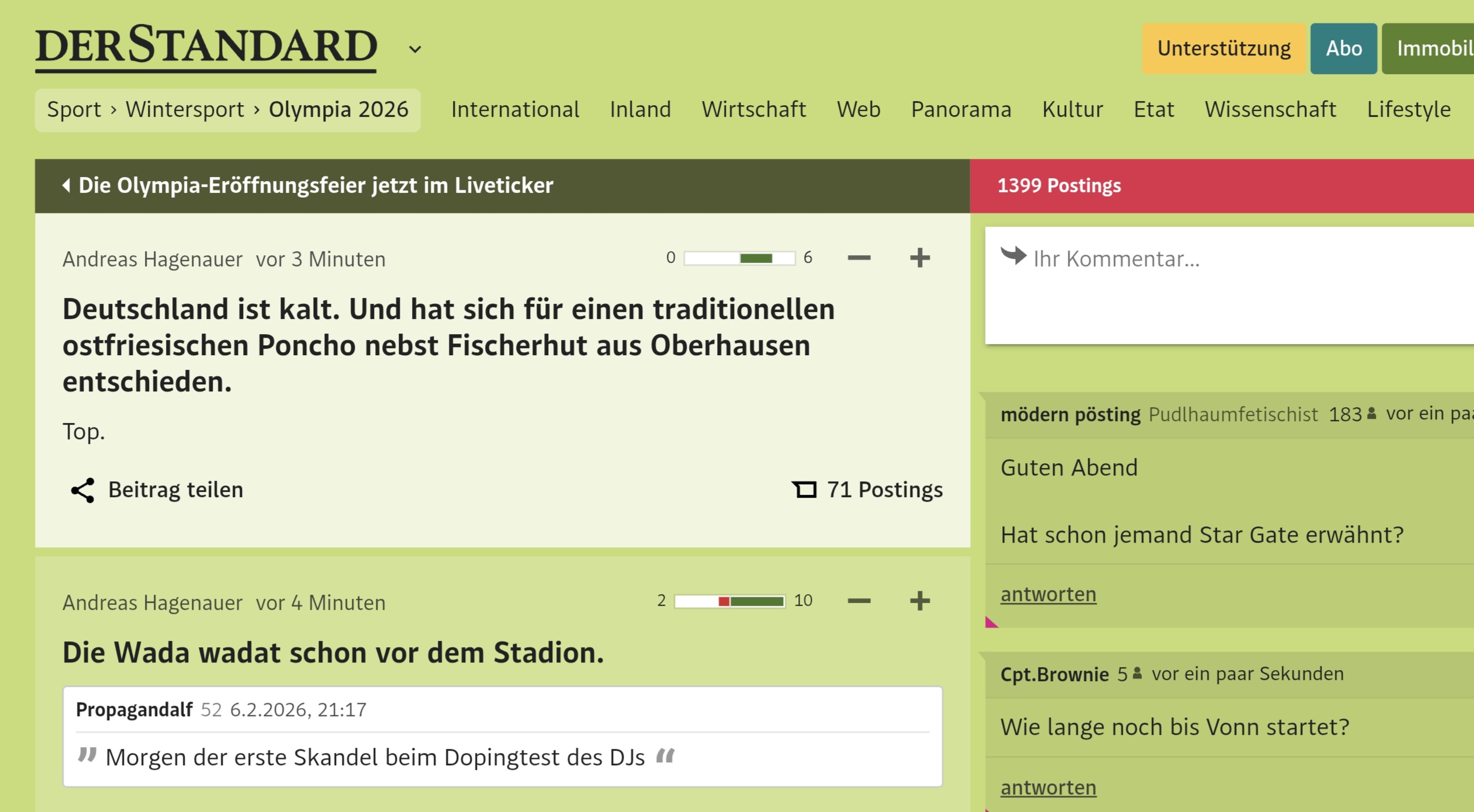Click the Unterstützung button

[x=1223, y=48]
